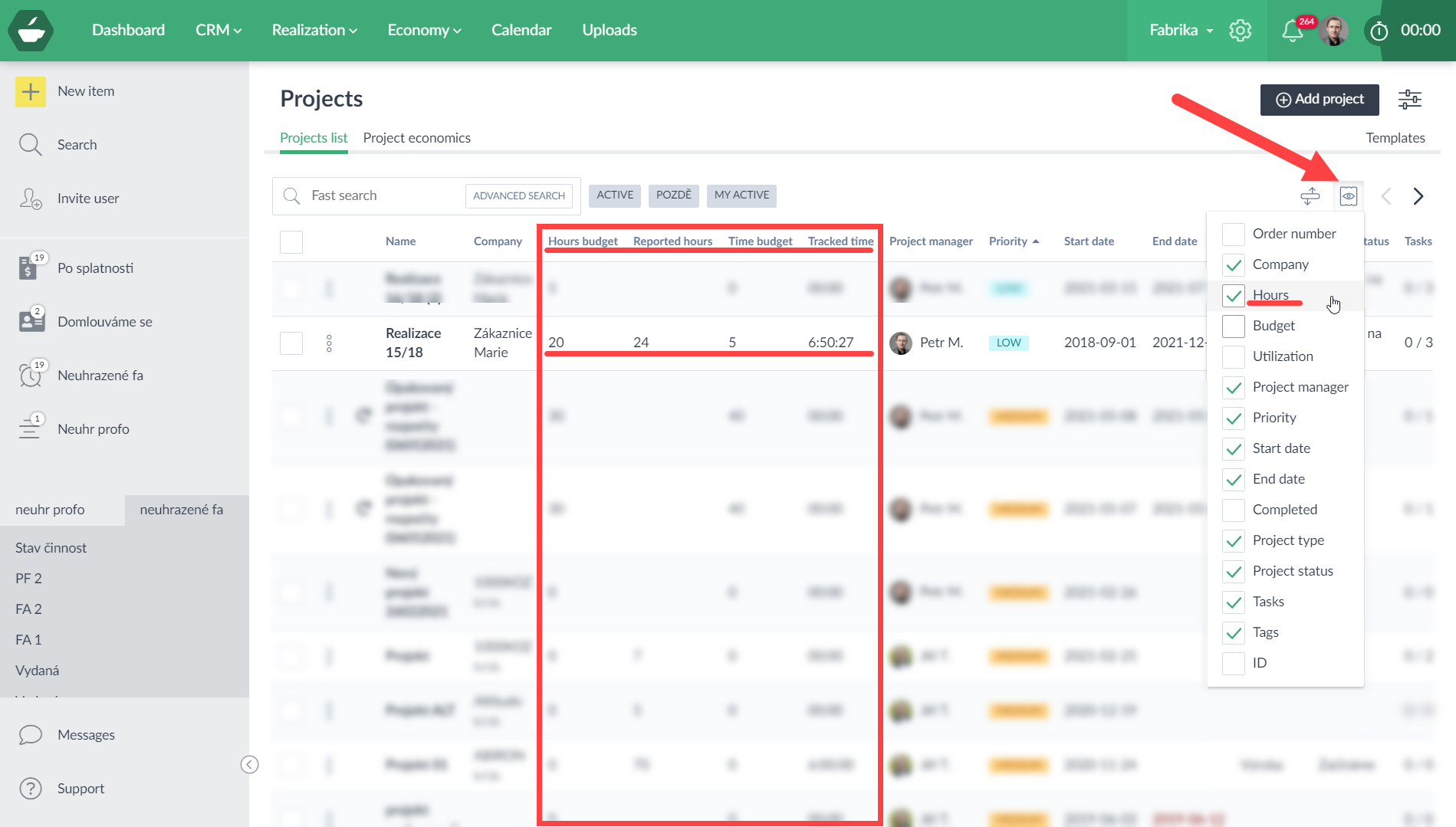Click the row height adjust icon
The height and width of the screenshot is (827, 1456).
[1310, 196]
